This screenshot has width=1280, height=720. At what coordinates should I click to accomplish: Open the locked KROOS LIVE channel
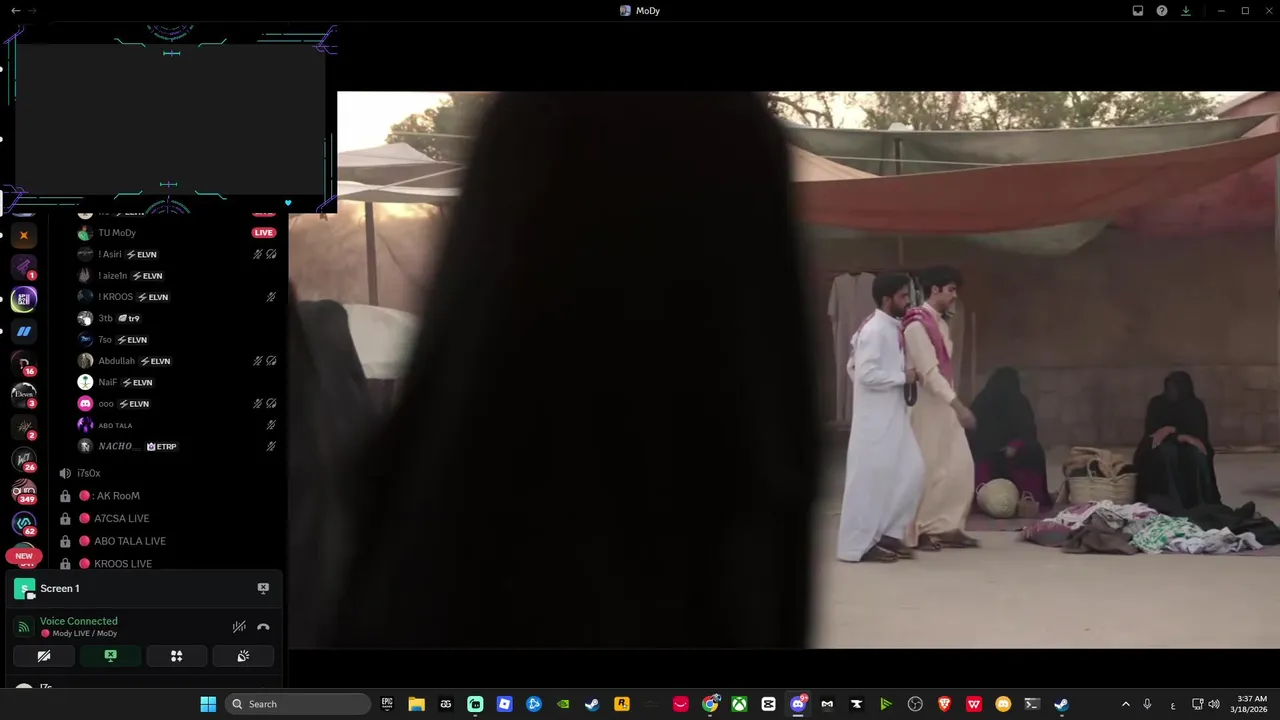(x=168, y=564)
